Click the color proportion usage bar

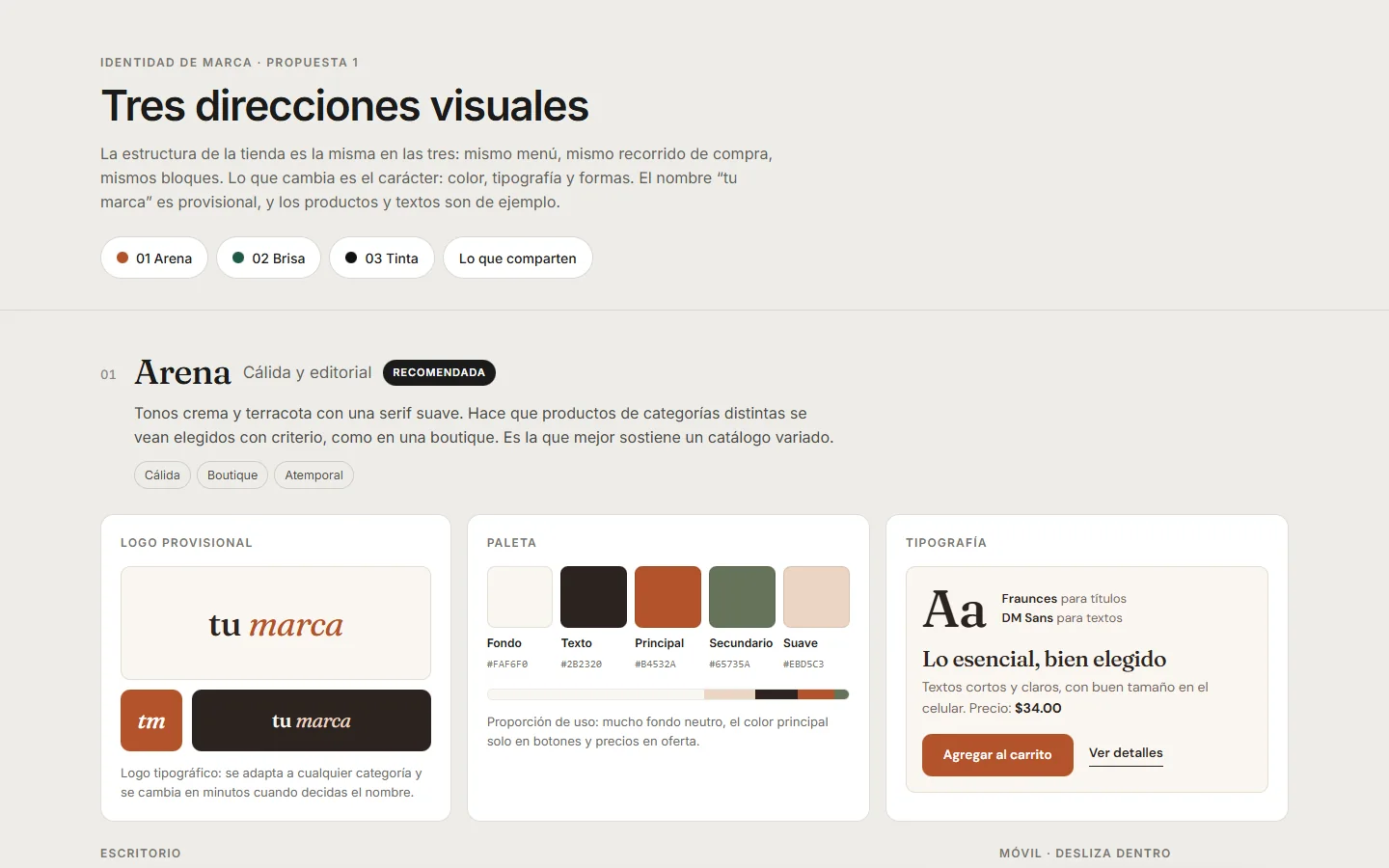pos(667,694)
